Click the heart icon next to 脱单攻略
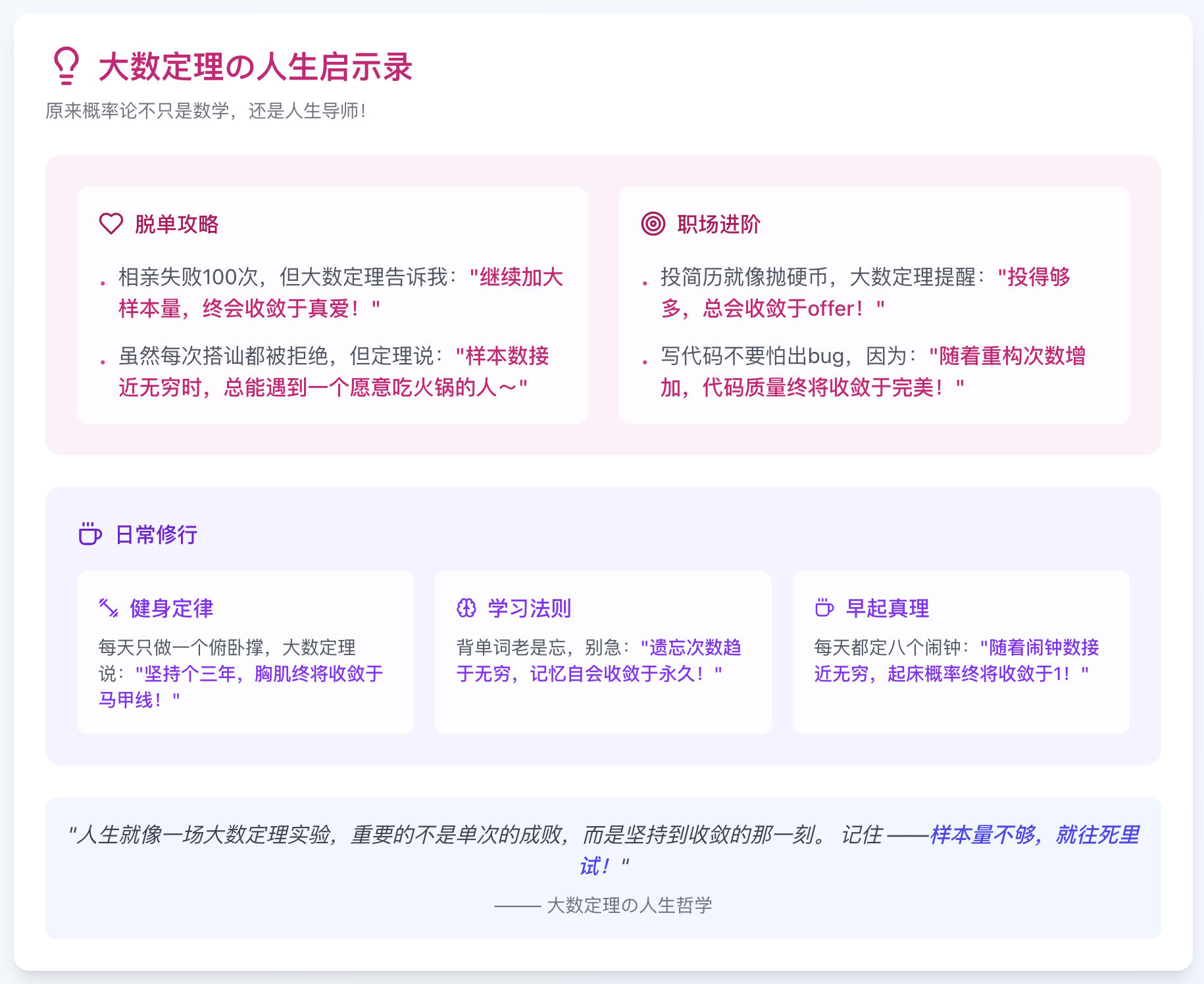 [x=111, y=224]
